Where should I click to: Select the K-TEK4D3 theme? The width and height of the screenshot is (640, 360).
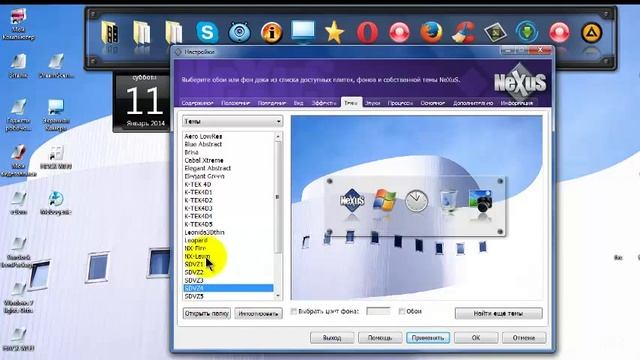click(198, 208)
